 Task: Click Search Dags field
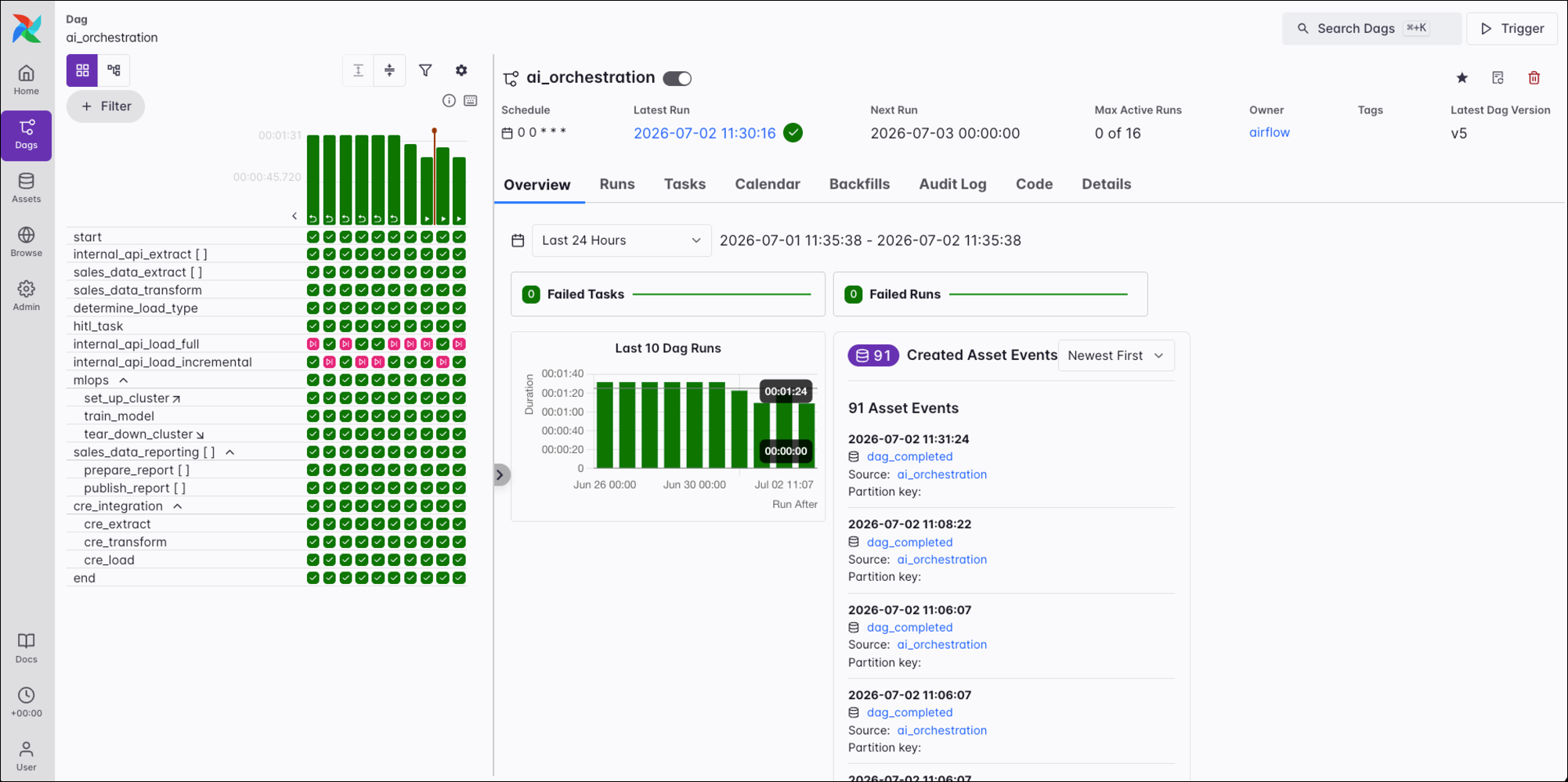(1371, 28)
